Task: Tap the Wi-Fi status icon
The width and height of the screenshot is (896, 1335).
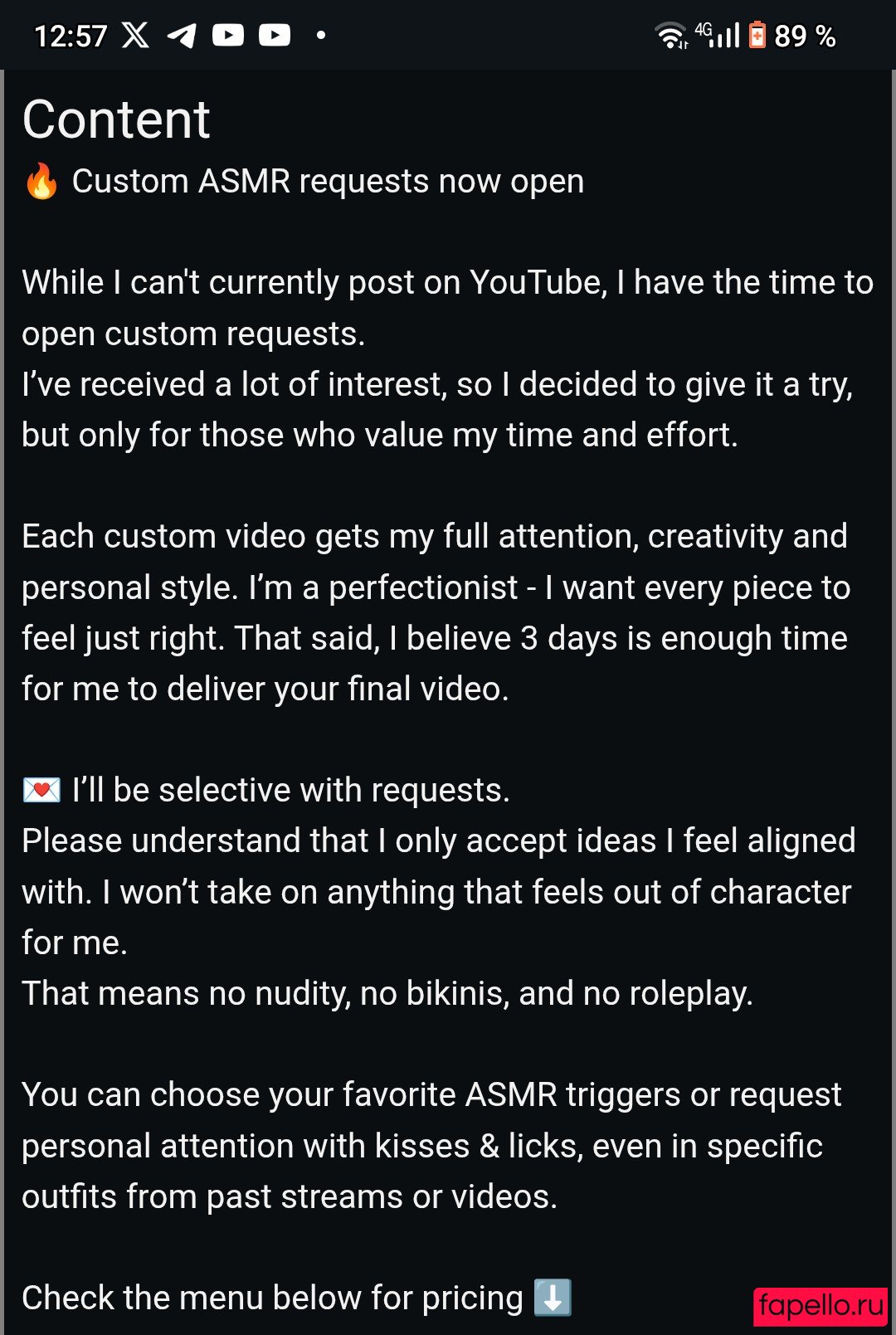Action: click(671, 35)
